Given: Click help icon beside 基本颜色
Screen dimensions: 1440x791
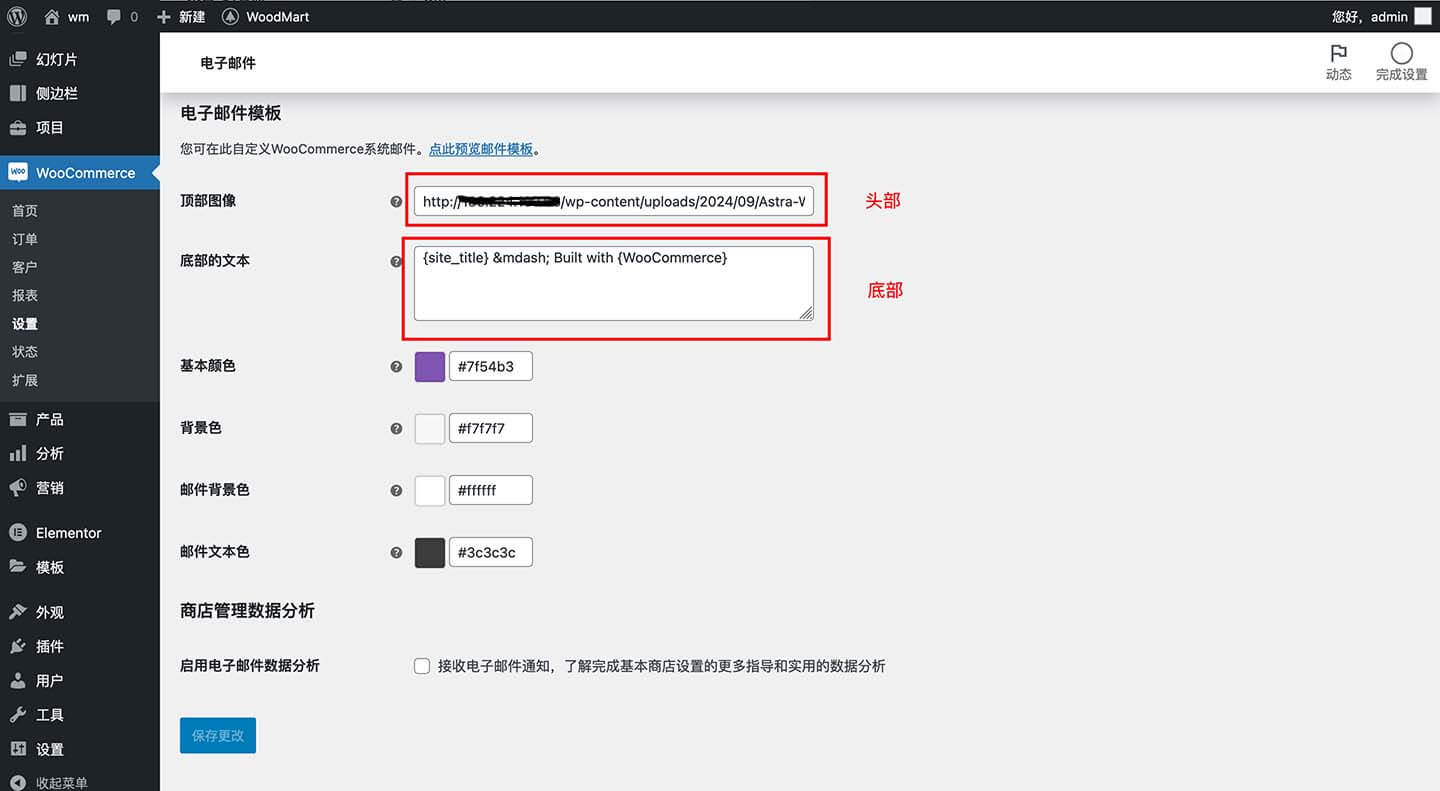Looking at the screenshot, I should point(396,367).
